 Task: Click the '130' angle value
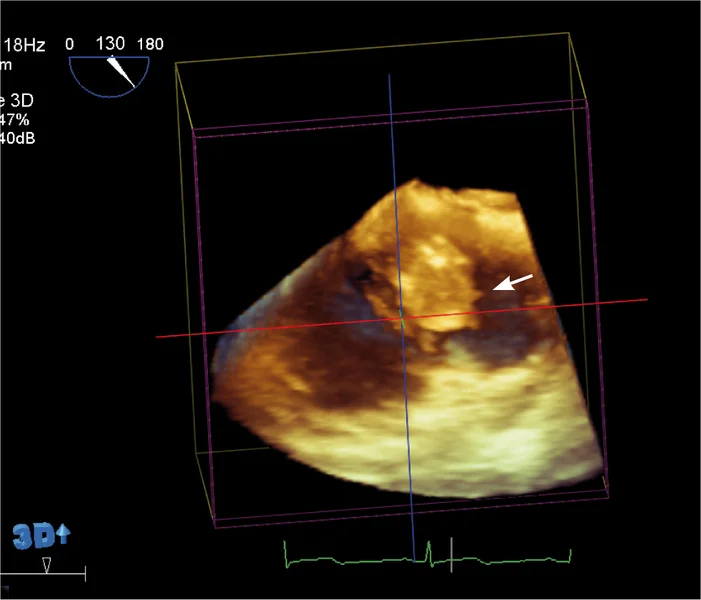(110, 44)
